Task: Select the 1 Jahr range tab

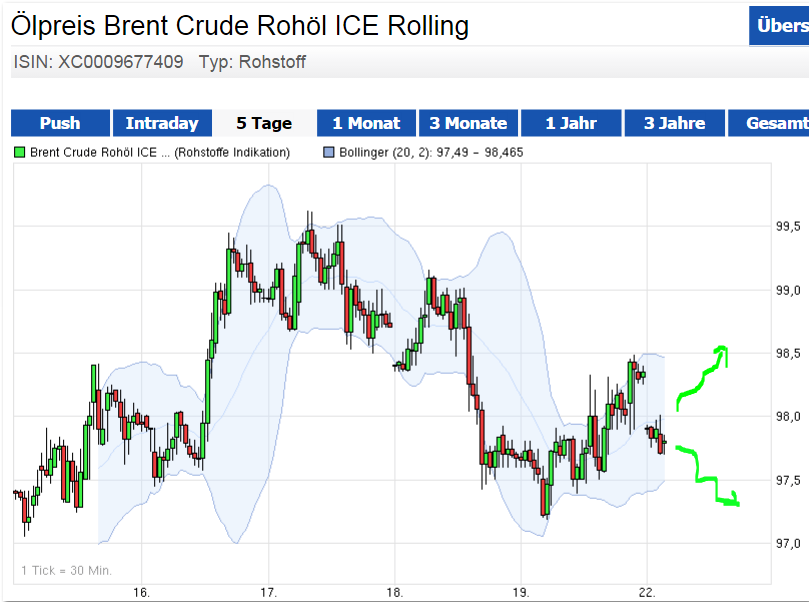Action: coord(570,123)
